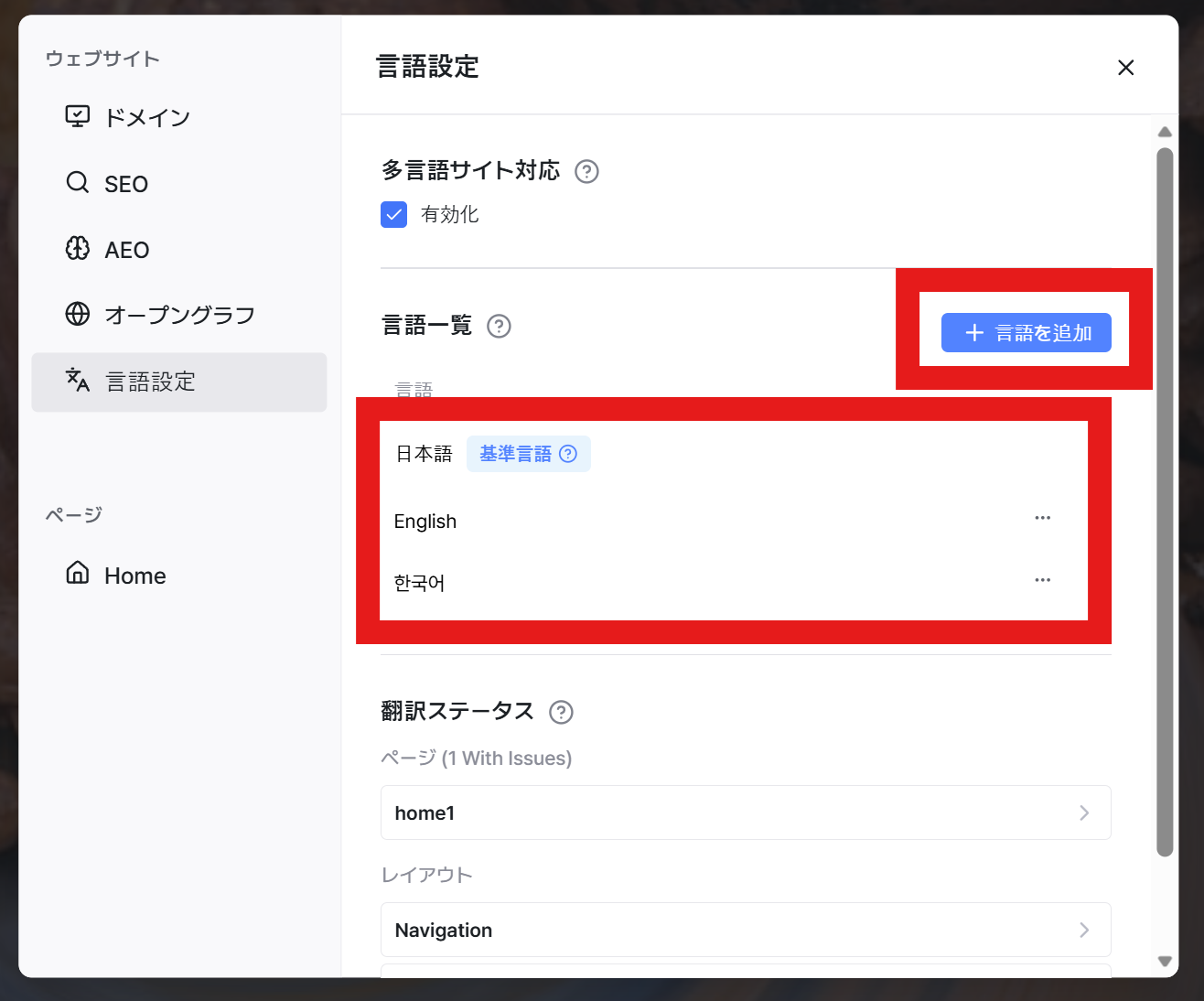Click the 言語設定 dialog title
The height and width of the screenshot is (1001, 1204).
(427, 67)
